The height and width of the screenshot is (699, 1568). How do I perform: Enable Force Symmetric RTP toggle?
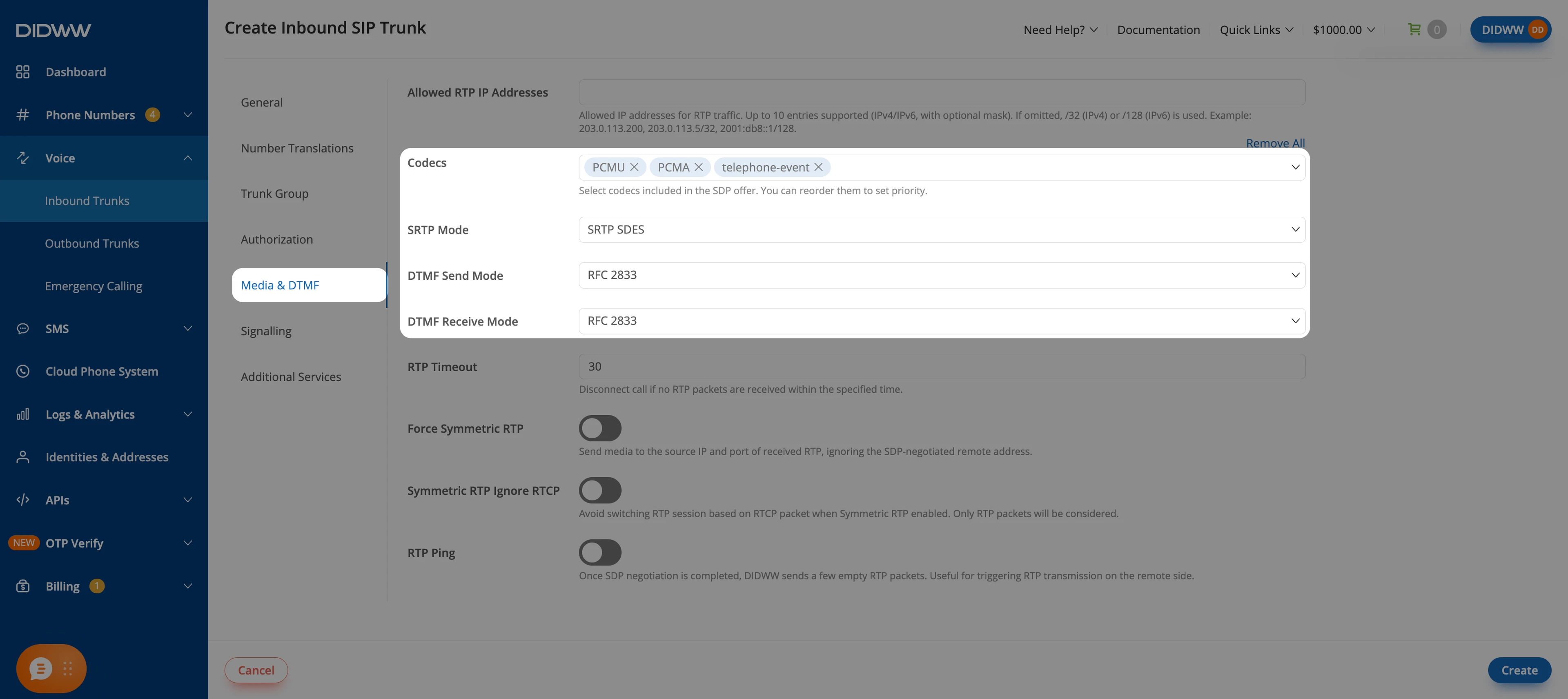(600, 428)
